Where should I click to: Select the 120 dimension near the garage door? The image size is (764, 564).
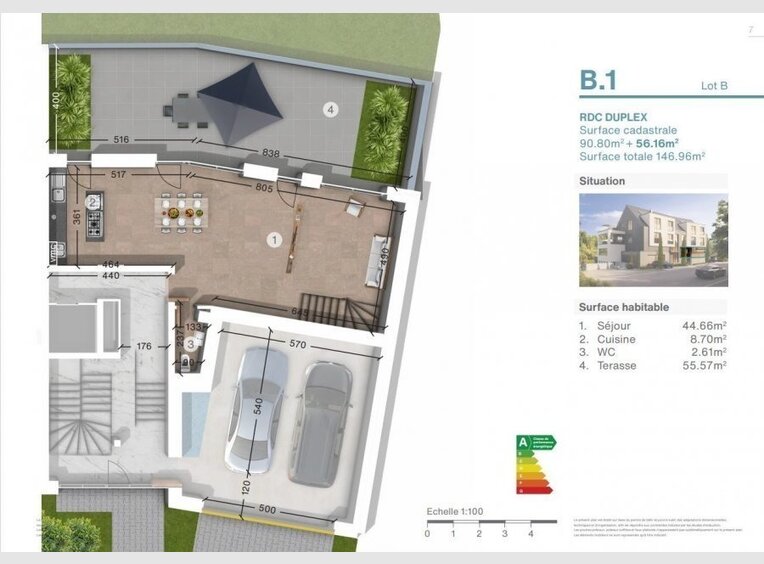246,487
